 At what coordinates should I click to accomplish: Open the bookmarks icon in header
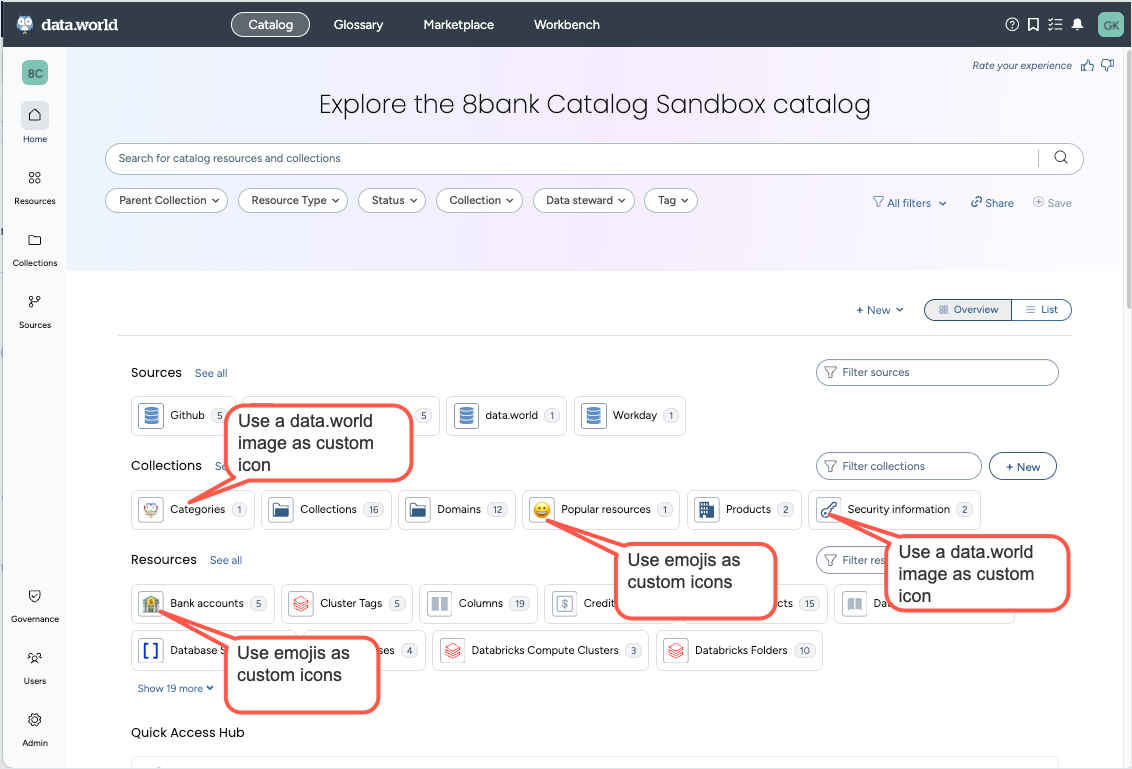[x=1033, y=25]
